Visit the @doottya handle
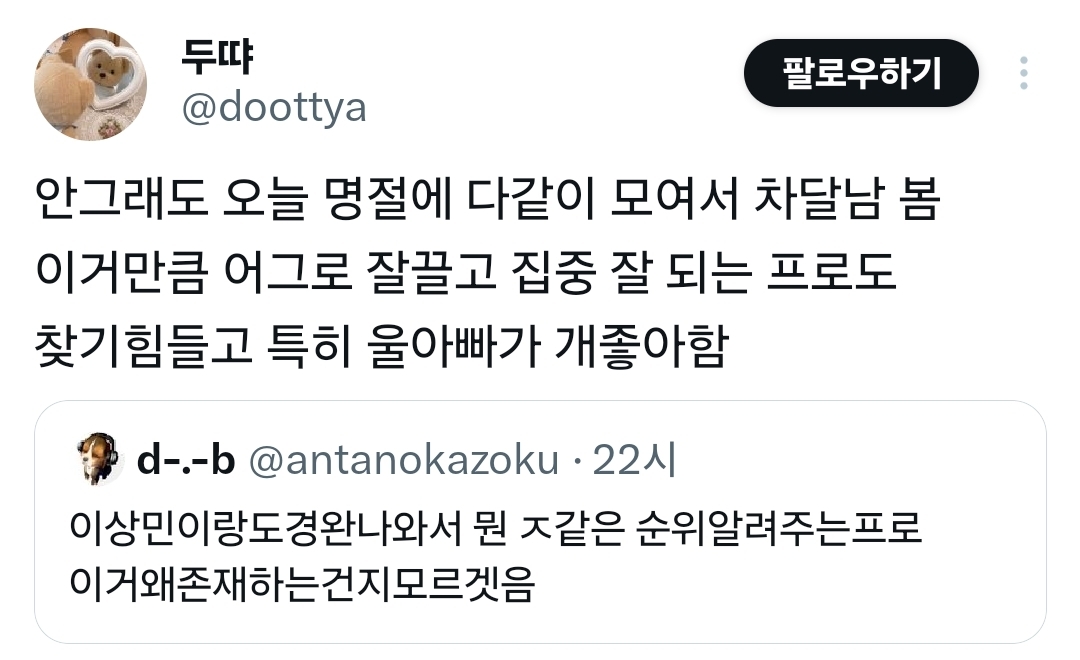 coord(273,109)
